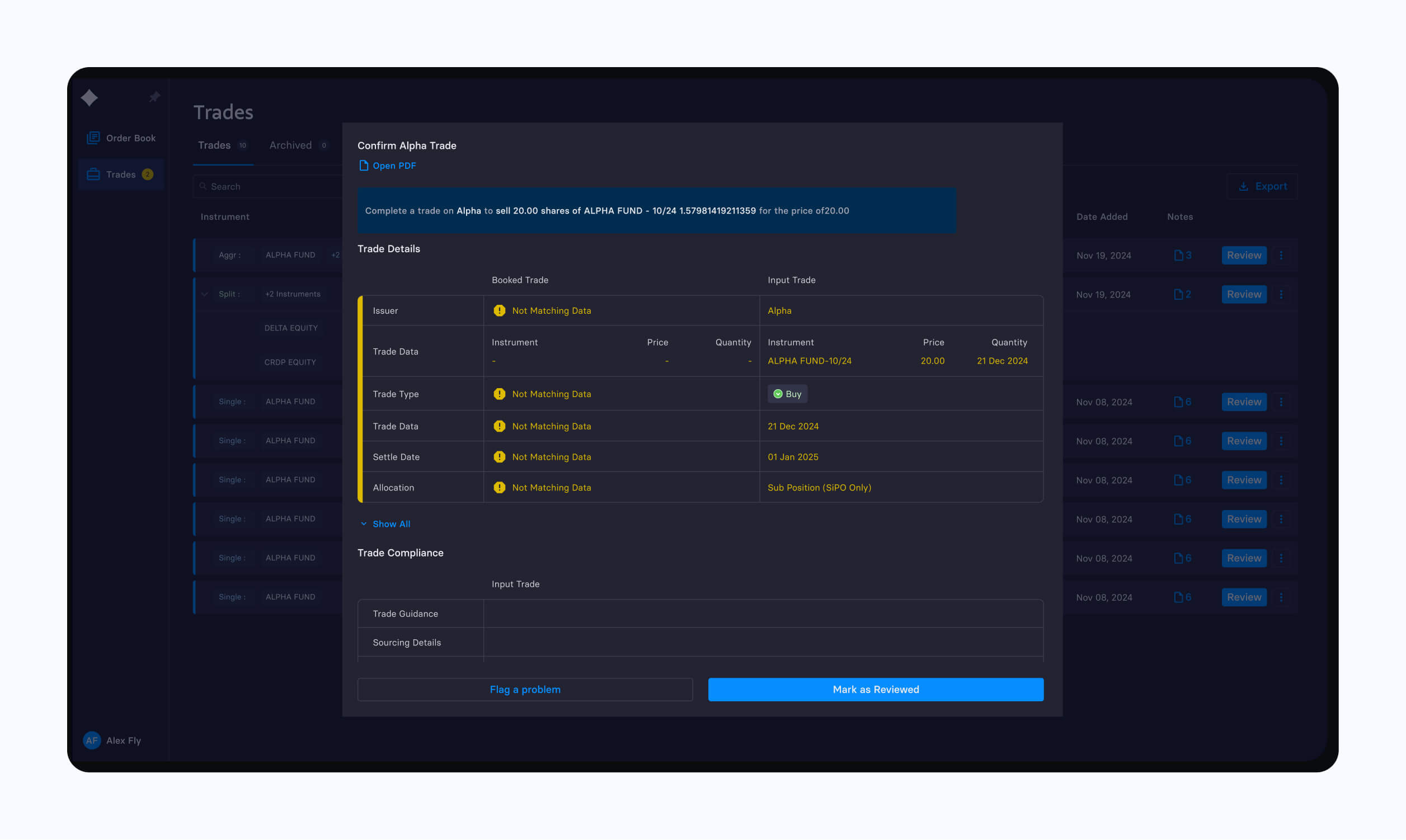Click the Open PDF document icon
Screen dimensions: 1406x840
tap(364, 166)
